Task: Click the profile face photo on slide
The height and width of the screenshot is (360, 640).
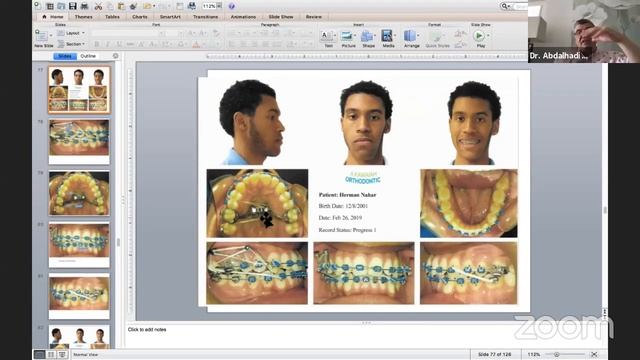Action: point(252,122)
